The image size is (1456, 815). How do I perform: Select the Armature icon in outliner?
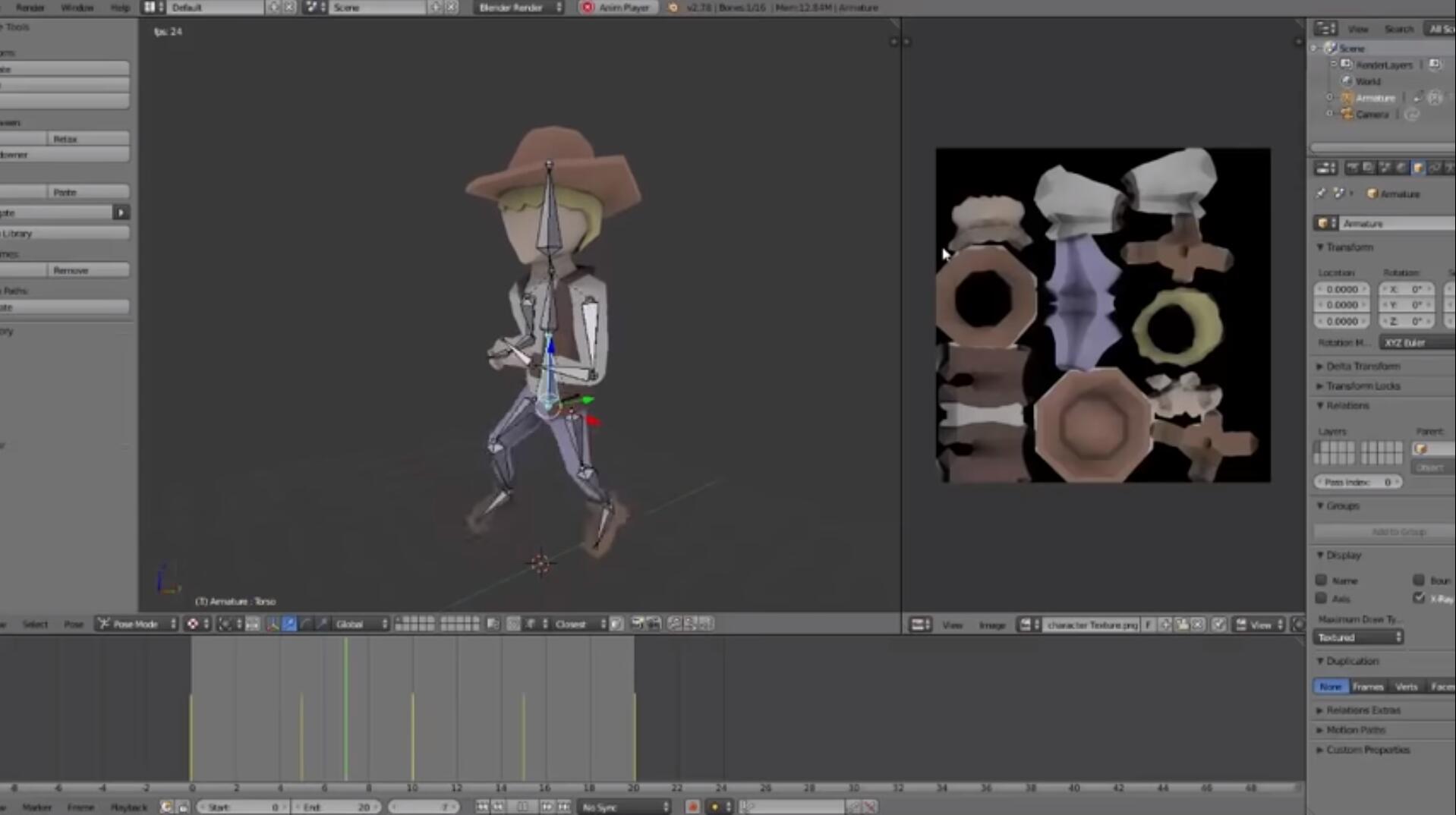coord(1347,98)
